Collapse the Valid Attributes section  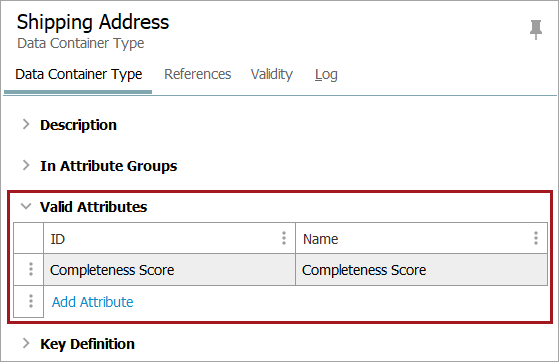coord(26,206)
